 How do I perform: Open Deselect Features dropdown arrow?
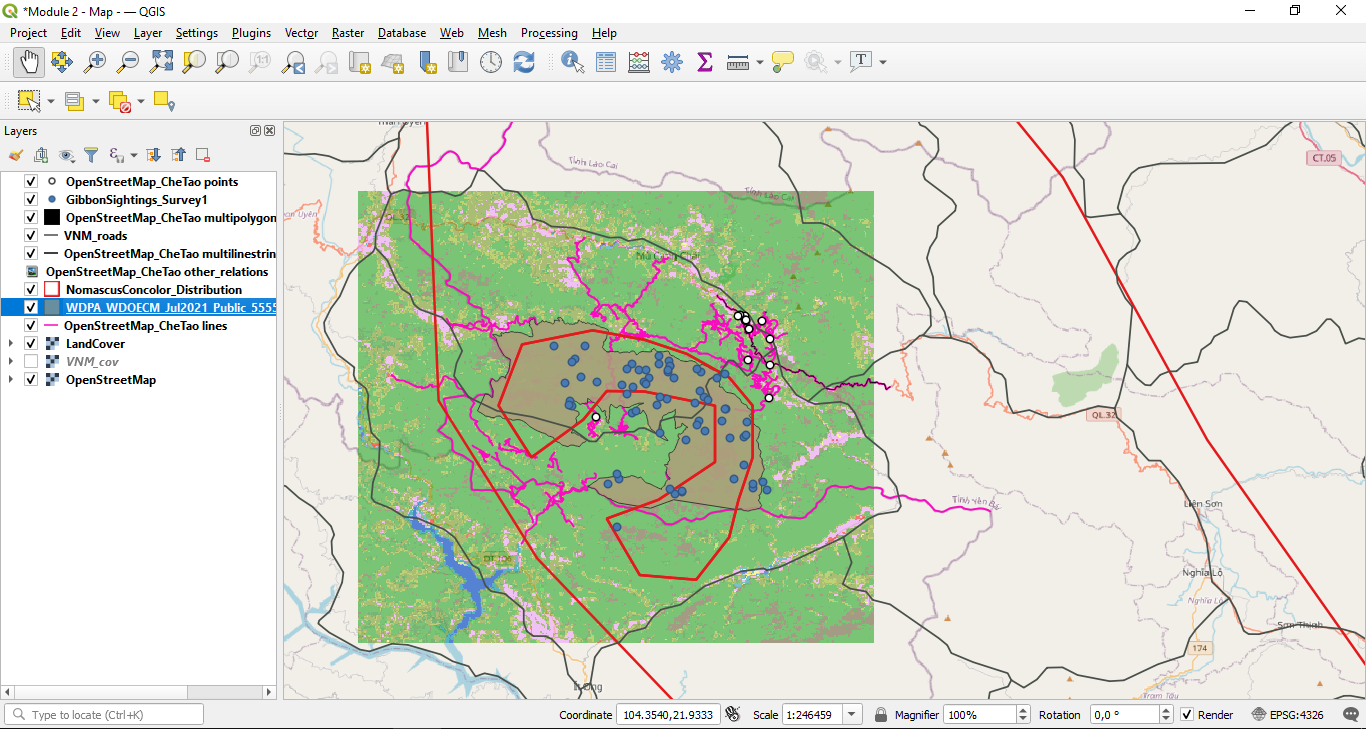pos(140,101)
